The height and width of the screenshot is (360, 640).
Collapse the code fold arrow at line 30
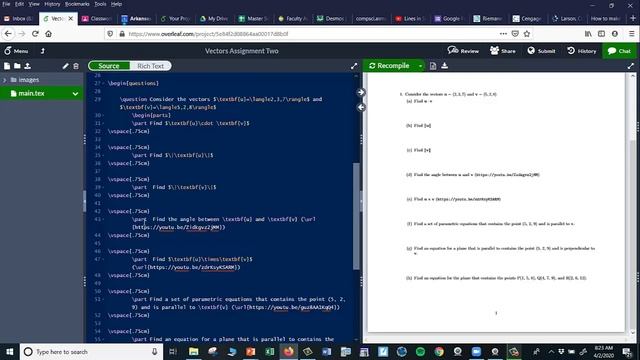(103, 116)
